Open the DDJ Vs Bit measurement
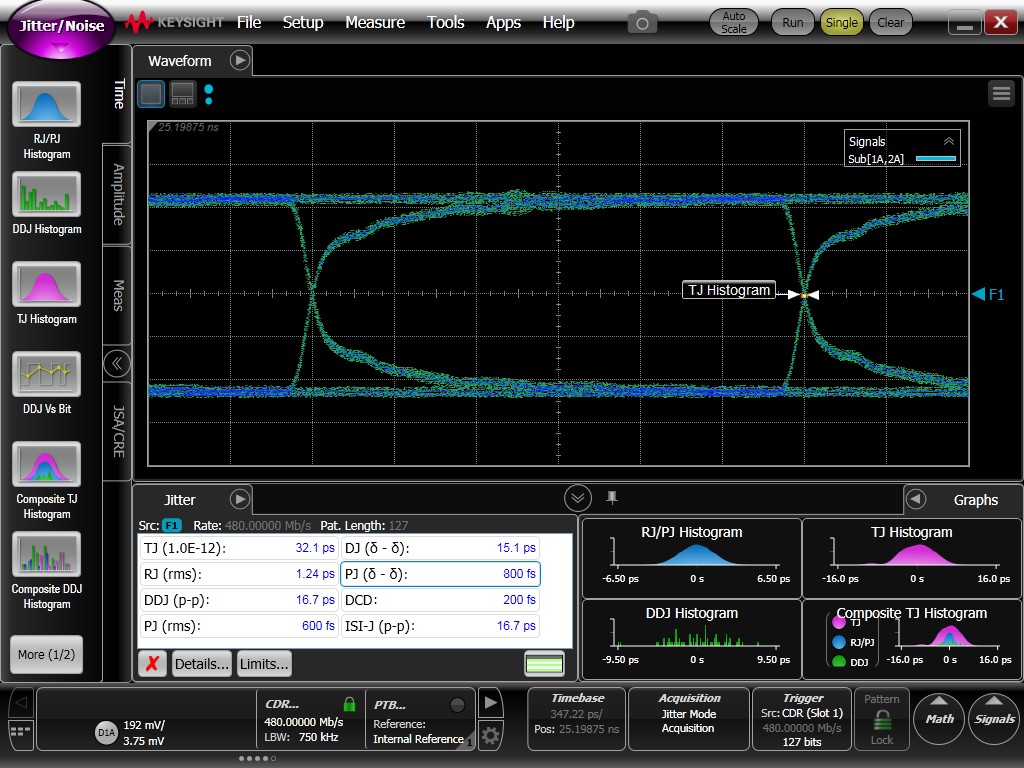 [46, 374]
